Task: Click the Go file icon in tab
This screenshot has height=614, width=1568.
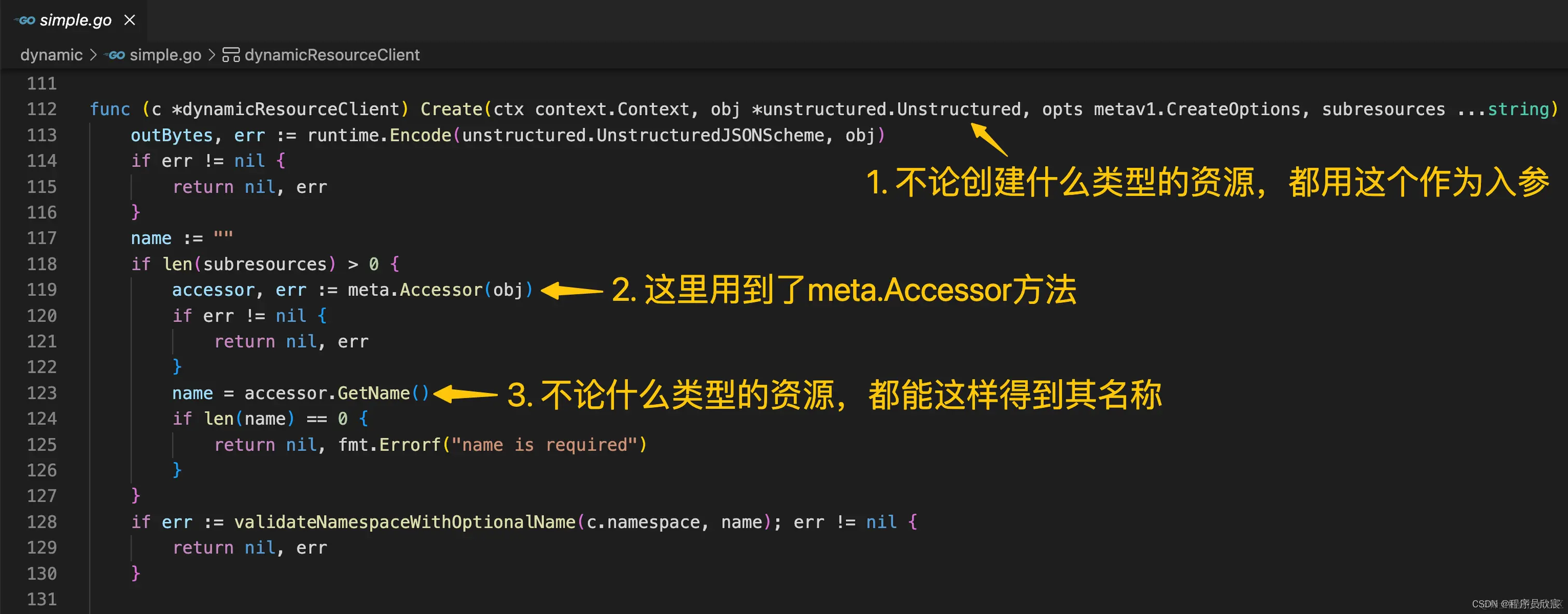Action: tap(25, 20)
